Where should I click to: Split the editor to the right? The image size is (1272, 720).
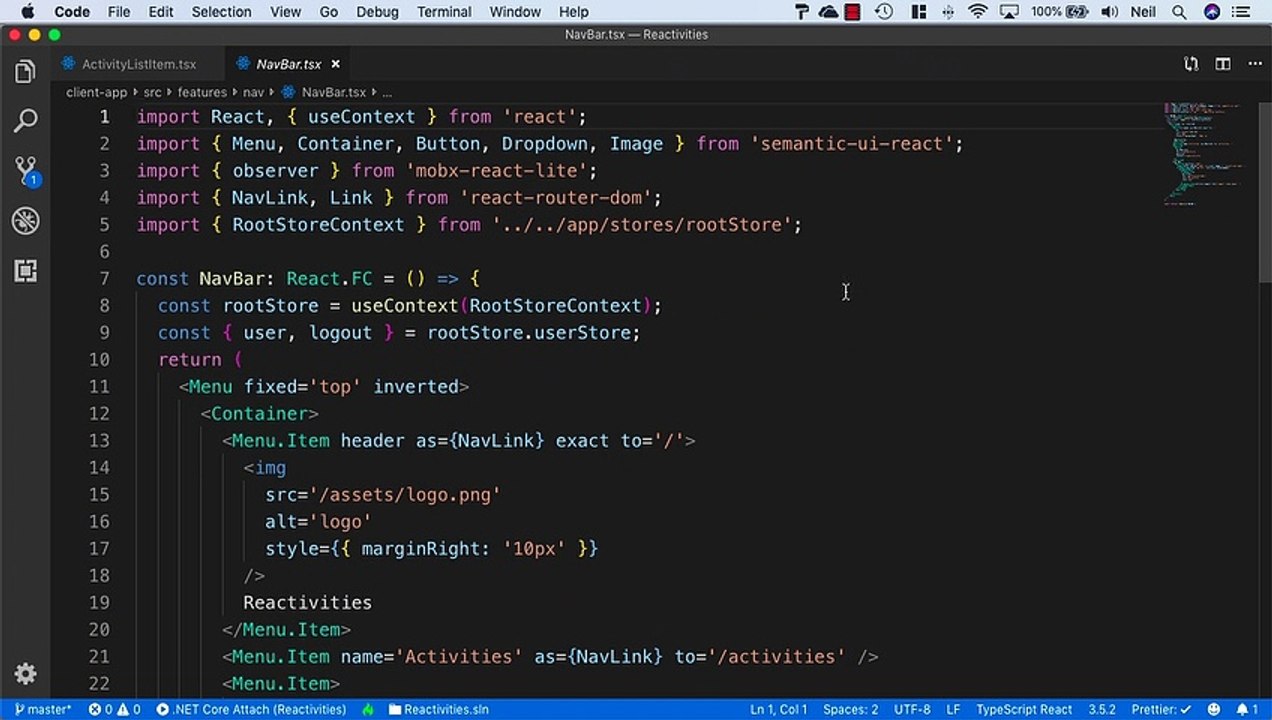point(1222,64)
